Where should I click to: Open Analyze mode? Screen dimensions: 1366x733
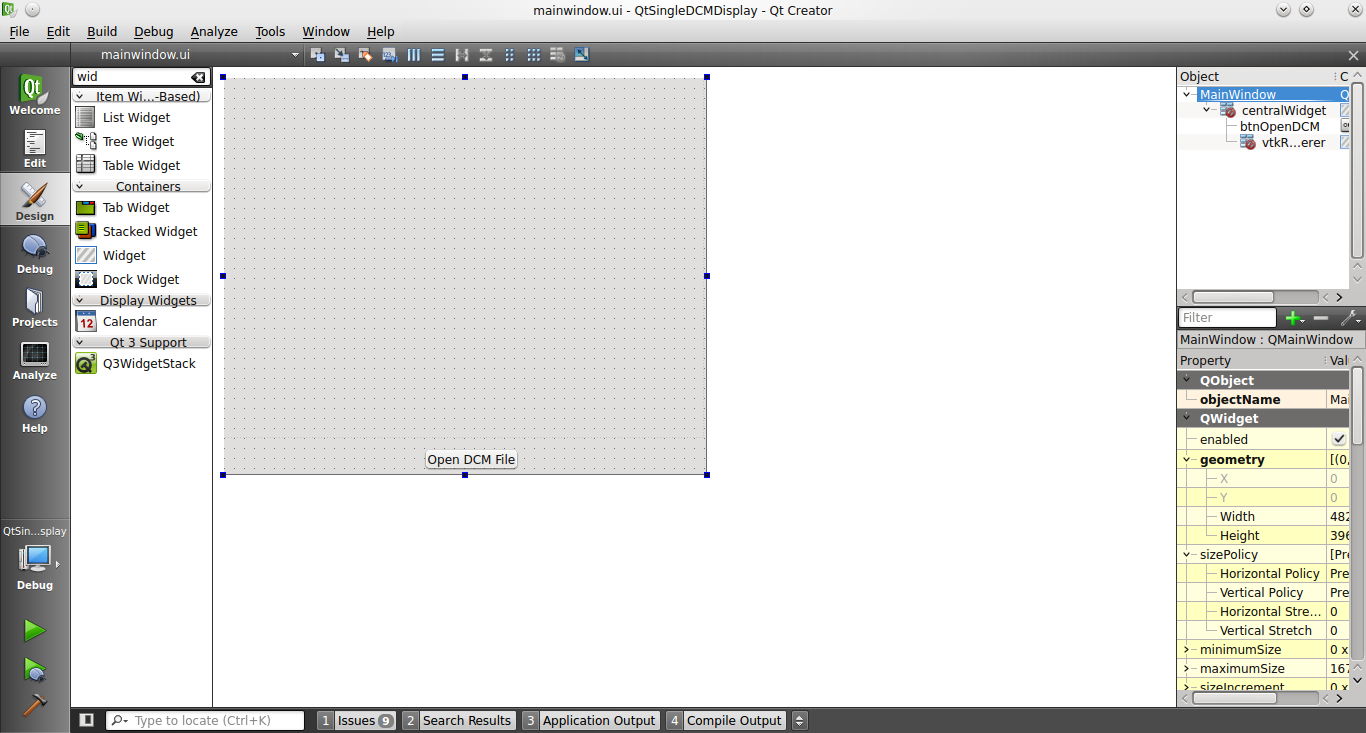click(x=35, y=360)
